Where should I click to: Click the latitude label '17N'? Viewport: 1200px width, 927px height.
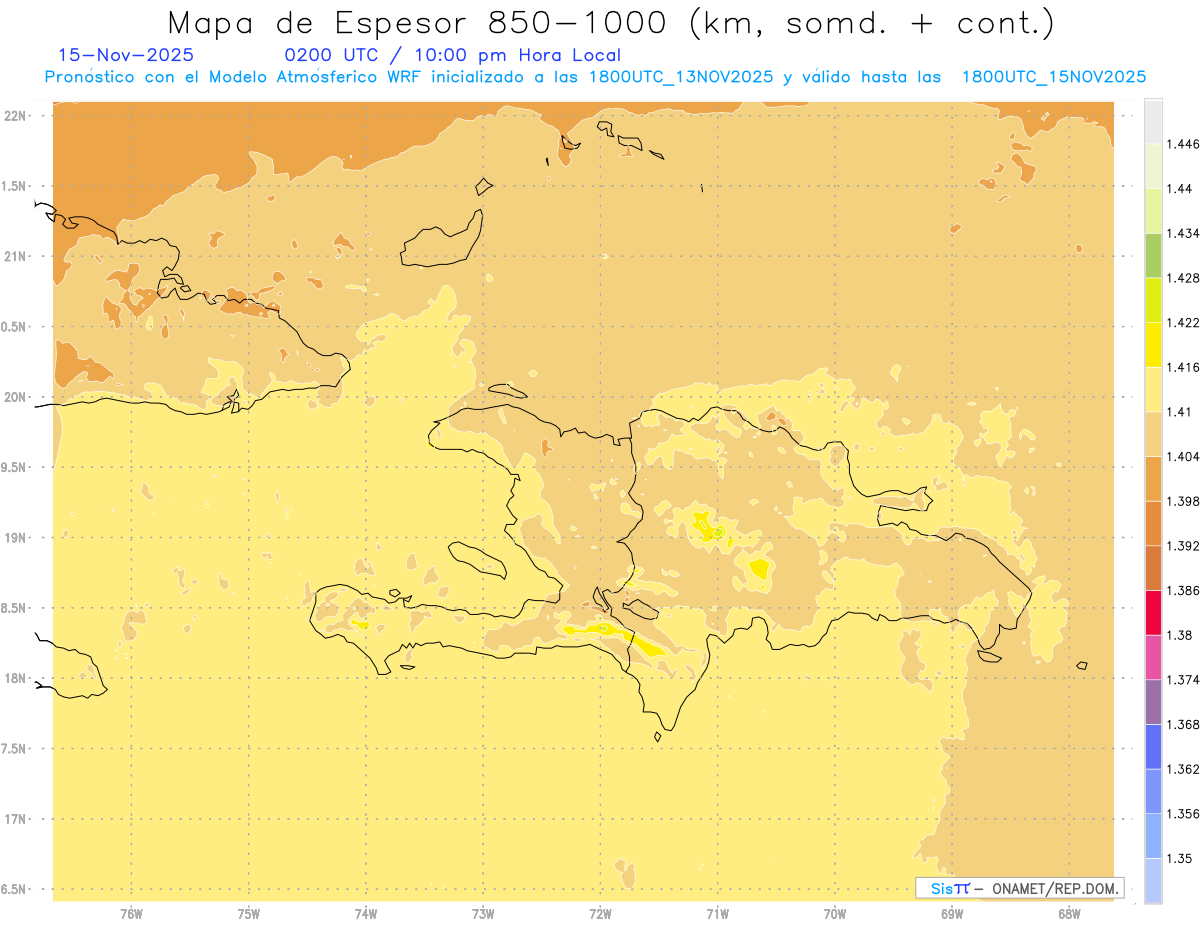click(x=15, y=819)
